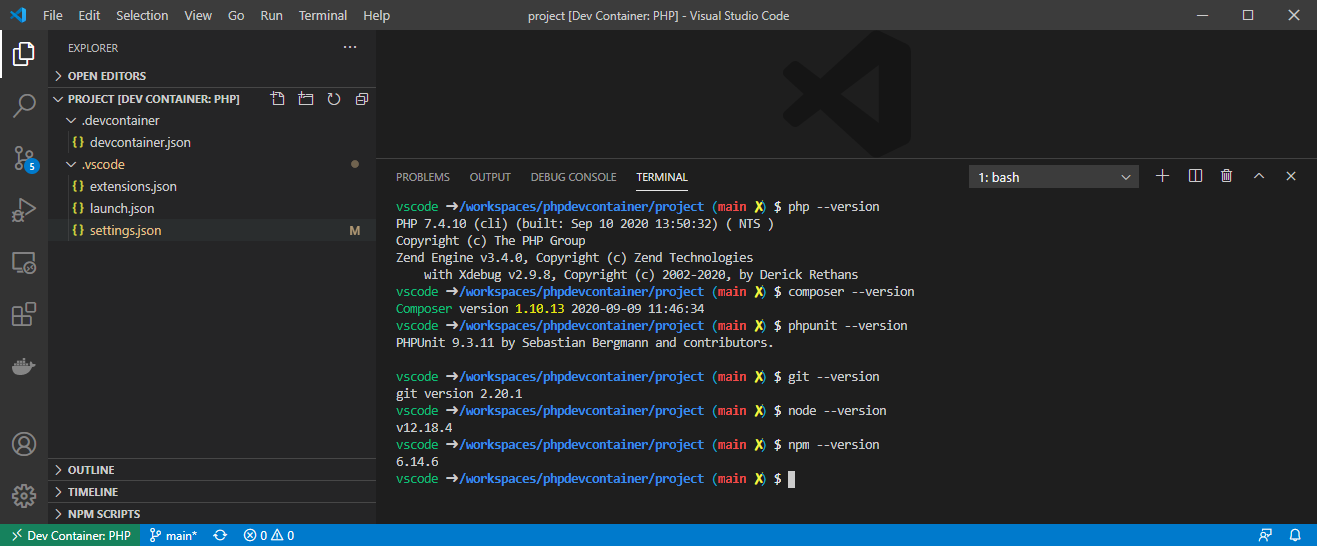
Task: Expand the NPM Scripts section
Action: tap(212, 514)
